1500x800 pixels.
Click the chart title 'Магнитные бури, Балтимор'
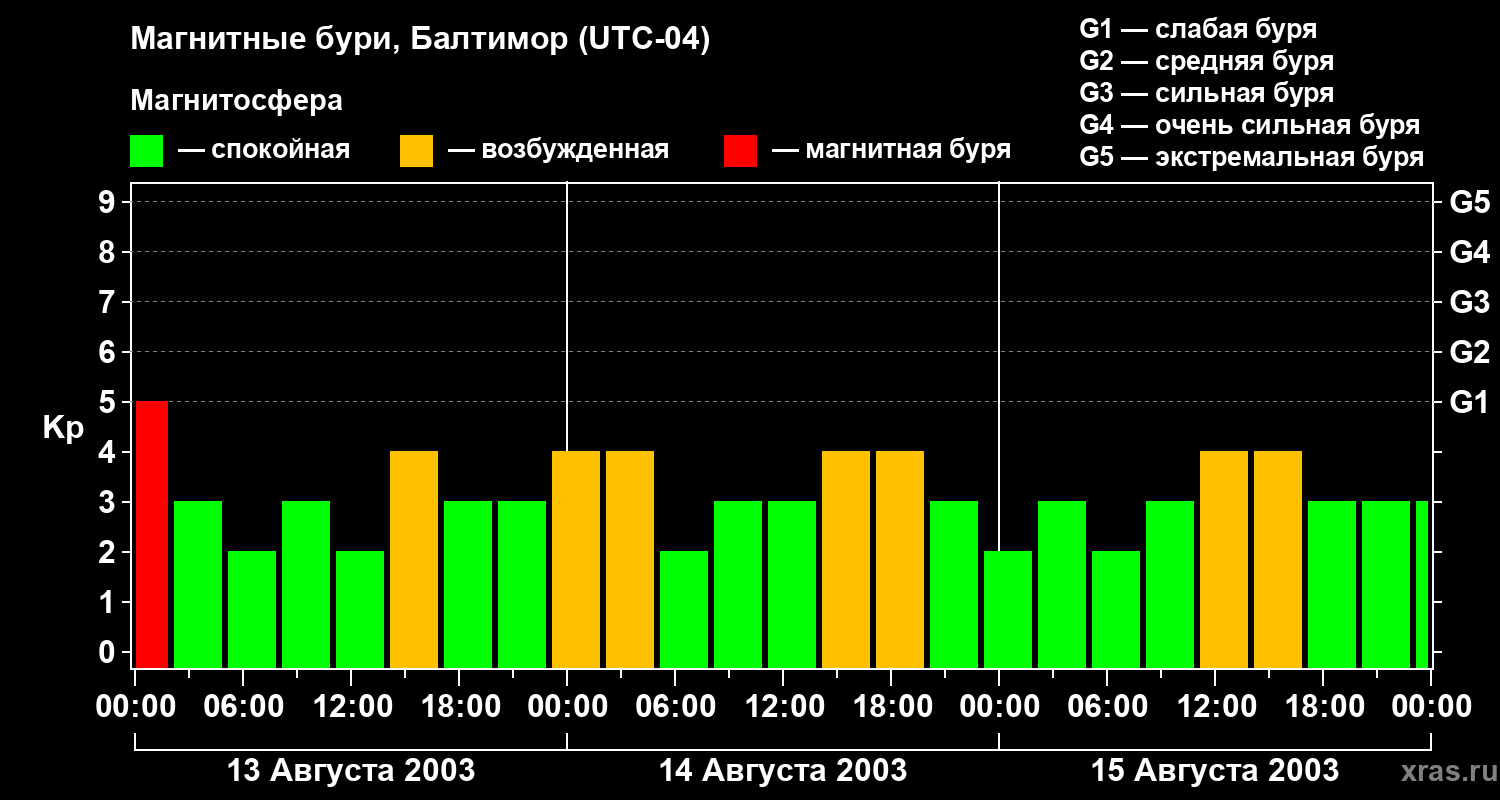tap(420, 40)
